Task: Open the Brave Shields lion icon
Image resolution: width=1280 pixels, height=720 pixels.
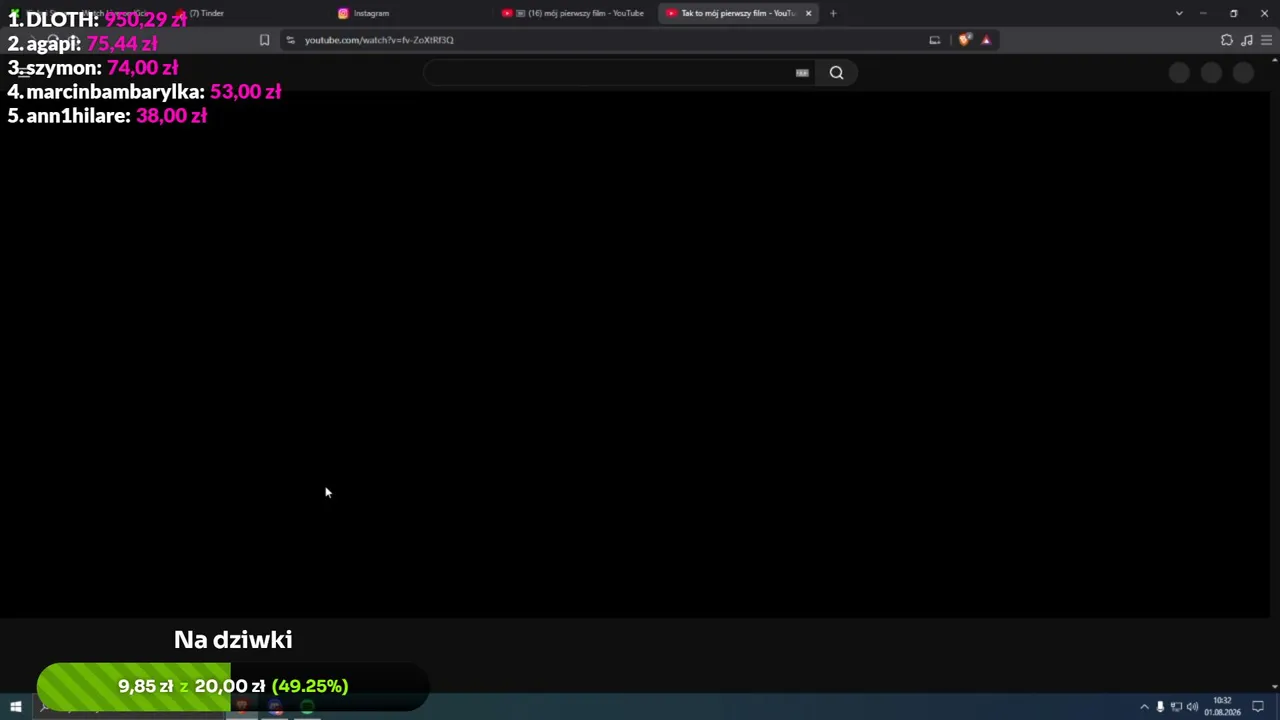Action: point(964,40)
